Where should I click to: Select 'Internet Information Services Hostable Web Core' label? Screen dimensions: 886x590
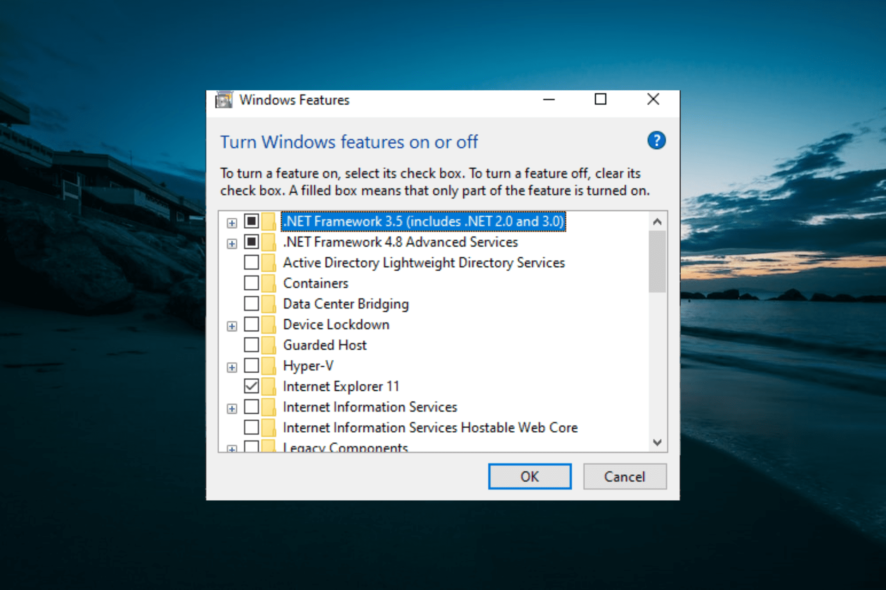coord(430,428)
